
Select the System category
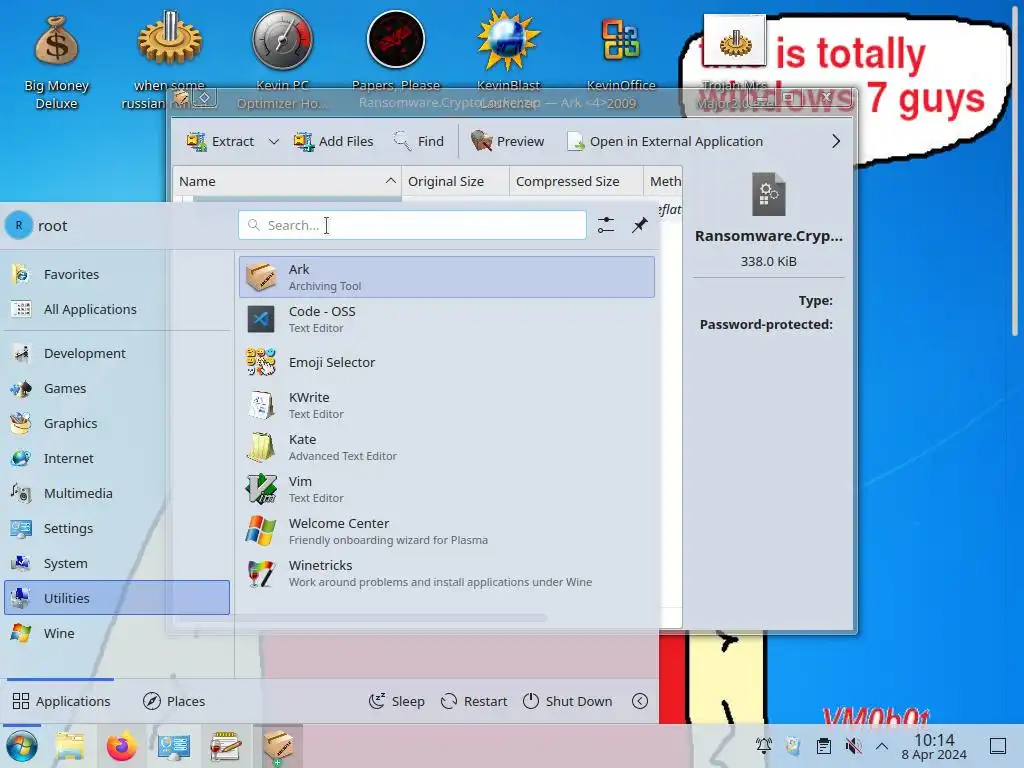tap(118, 563)
